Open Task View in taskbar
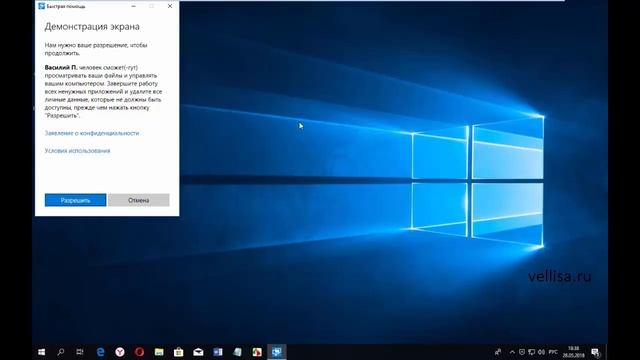640x360 pixels. click(x=80, y=352)
